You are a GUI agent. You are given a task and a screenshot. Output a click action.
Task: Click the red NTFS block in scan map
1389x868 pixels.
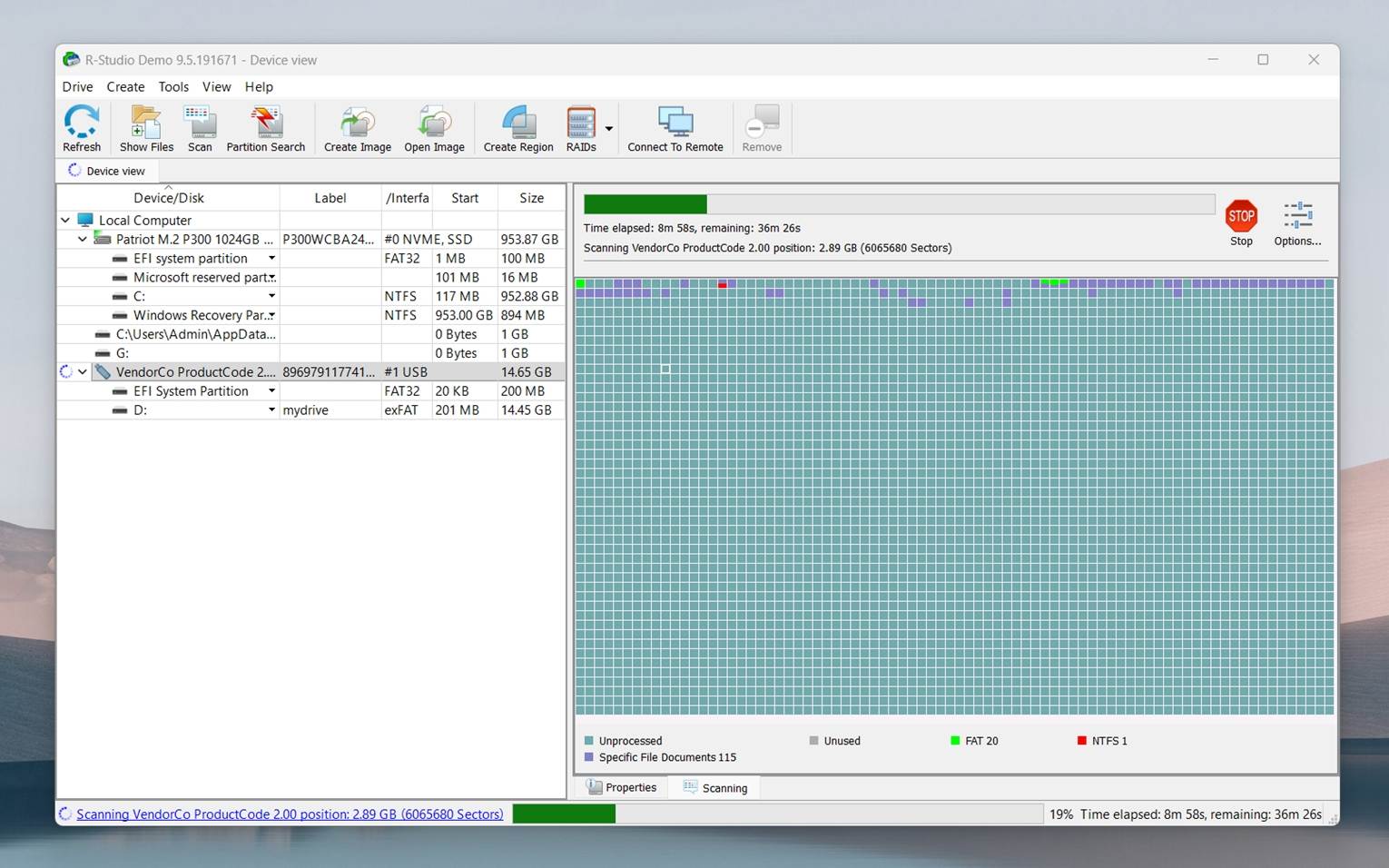pyautogui.click(x=723, y=285)
